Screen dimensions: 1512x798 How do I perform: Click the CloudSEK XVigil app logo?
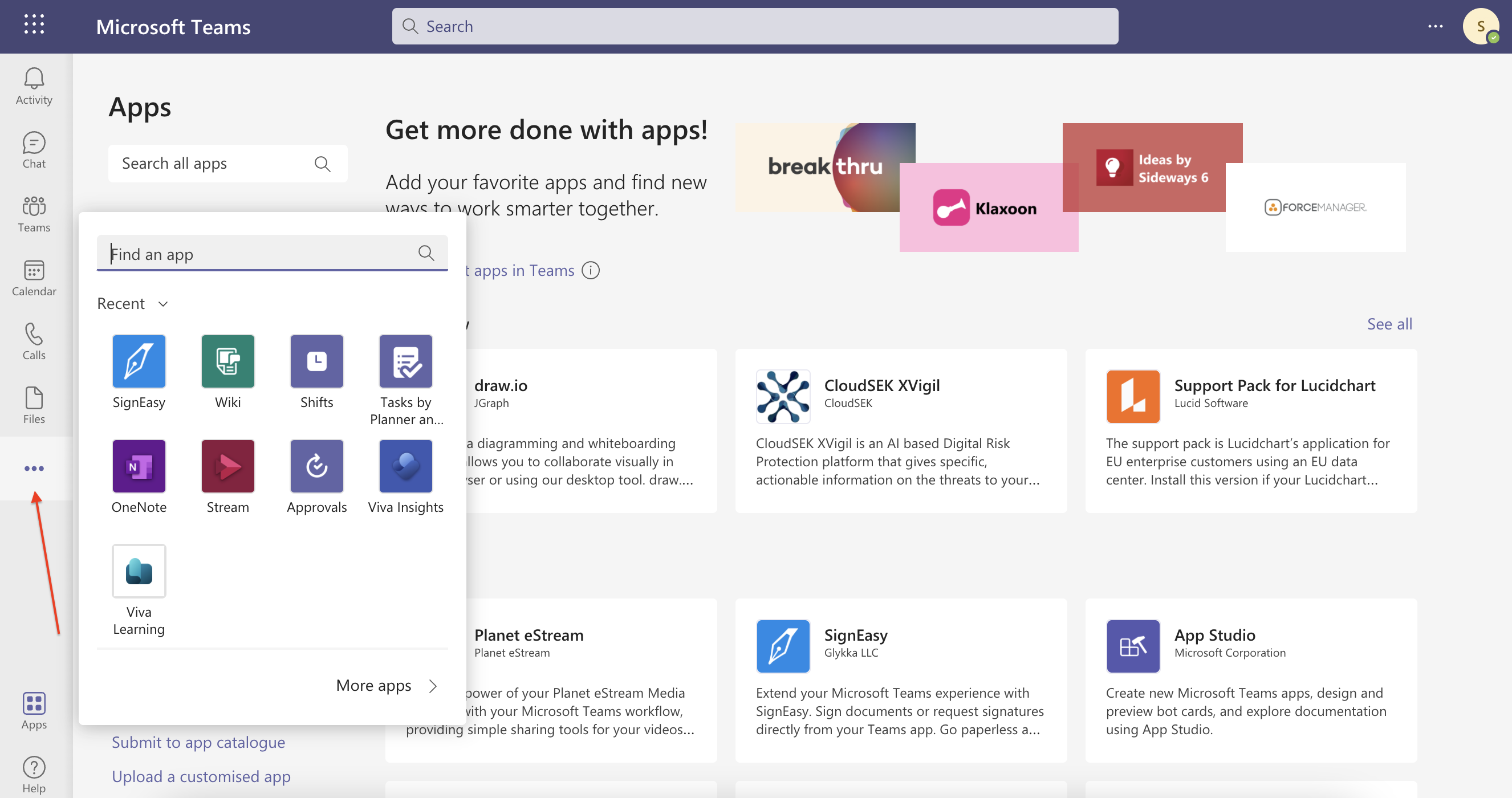[x=783, y=397]
